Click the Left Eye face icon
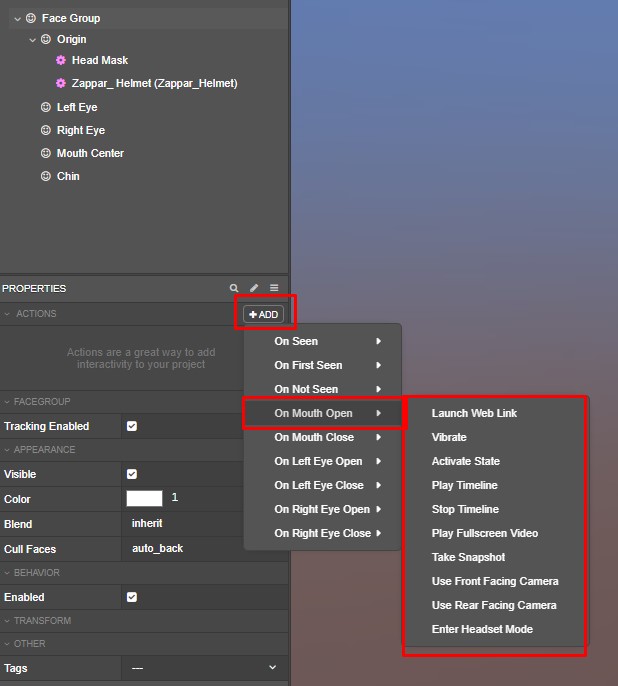The height and width of the screenshot is (686, 618). click(45, 107)
